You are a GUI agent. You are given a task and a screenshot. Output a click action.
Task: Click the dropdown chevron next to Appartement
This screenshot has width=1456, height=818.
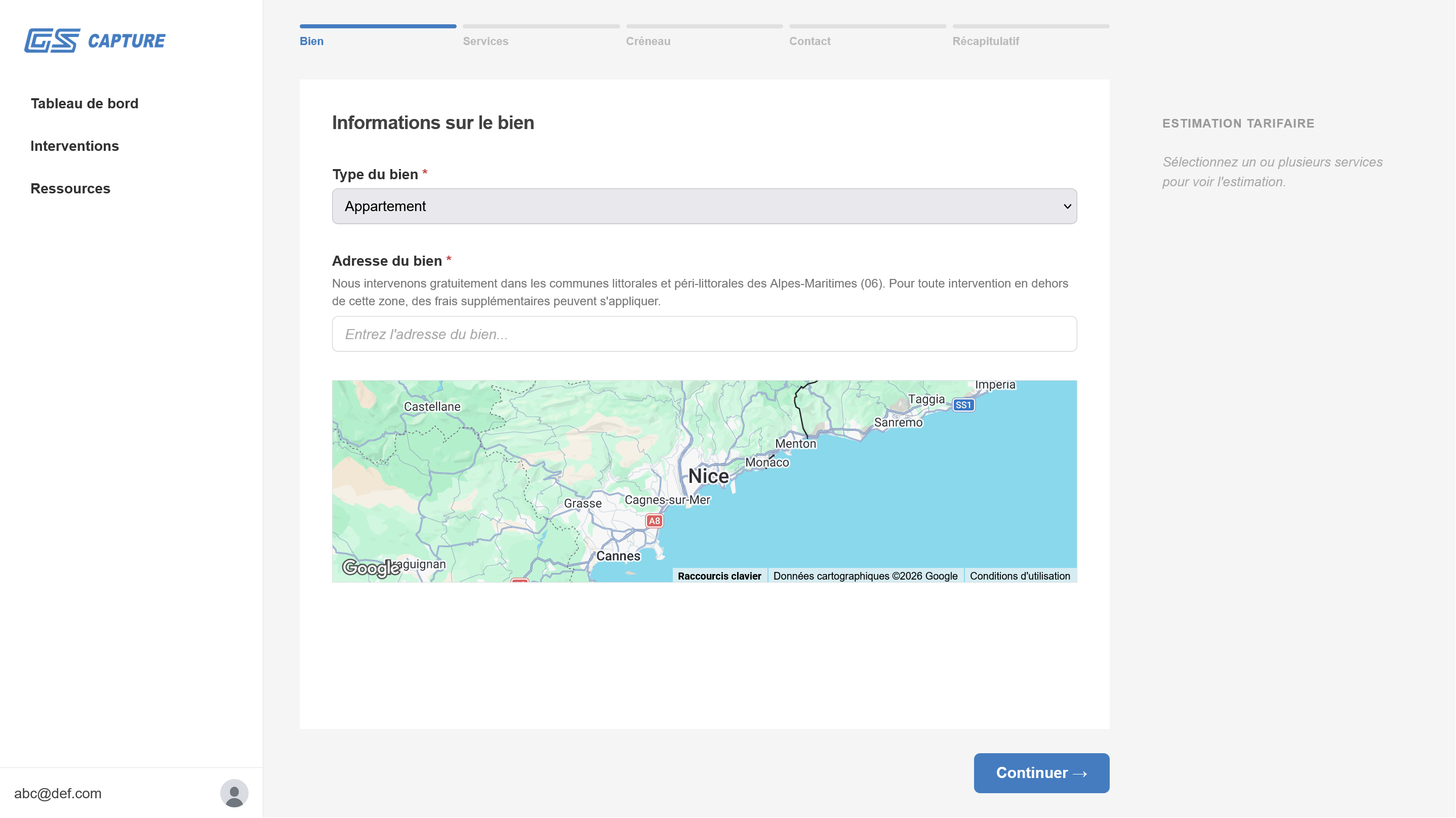[1067, 207]
